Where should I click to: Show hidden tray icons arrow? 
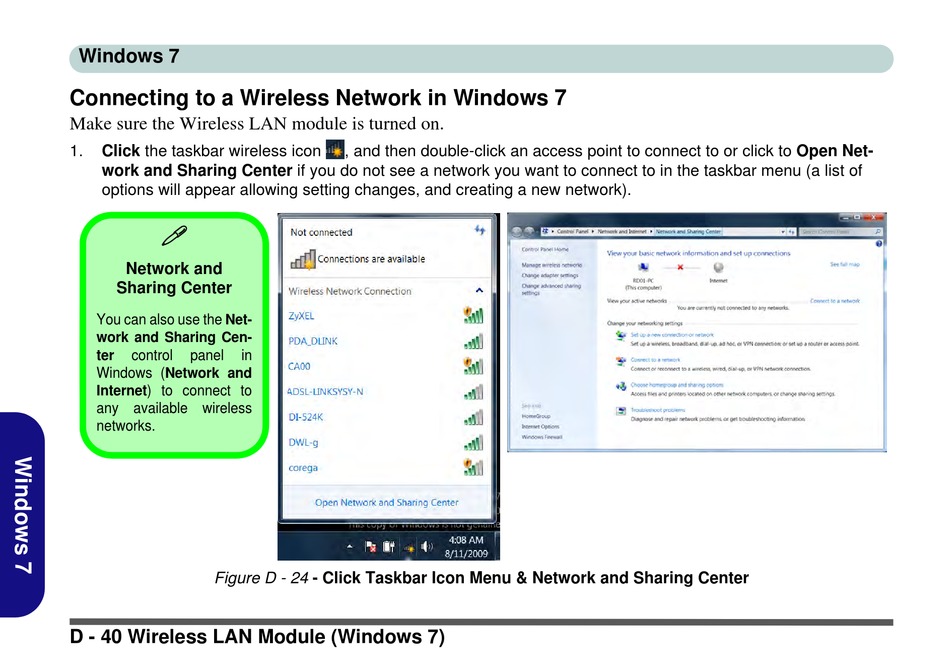point(350,547)
